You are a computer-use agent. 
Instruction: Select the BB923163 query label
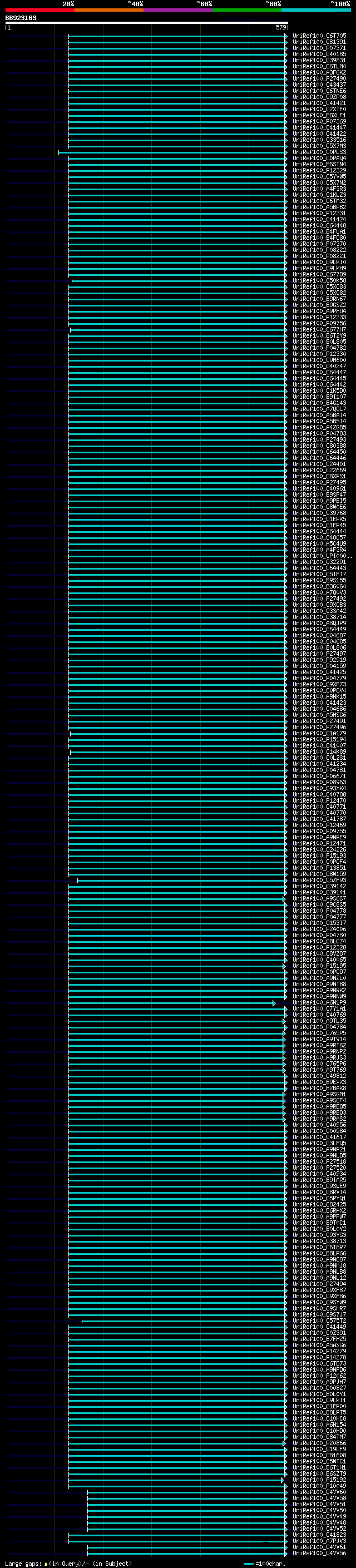click(21, 18)
